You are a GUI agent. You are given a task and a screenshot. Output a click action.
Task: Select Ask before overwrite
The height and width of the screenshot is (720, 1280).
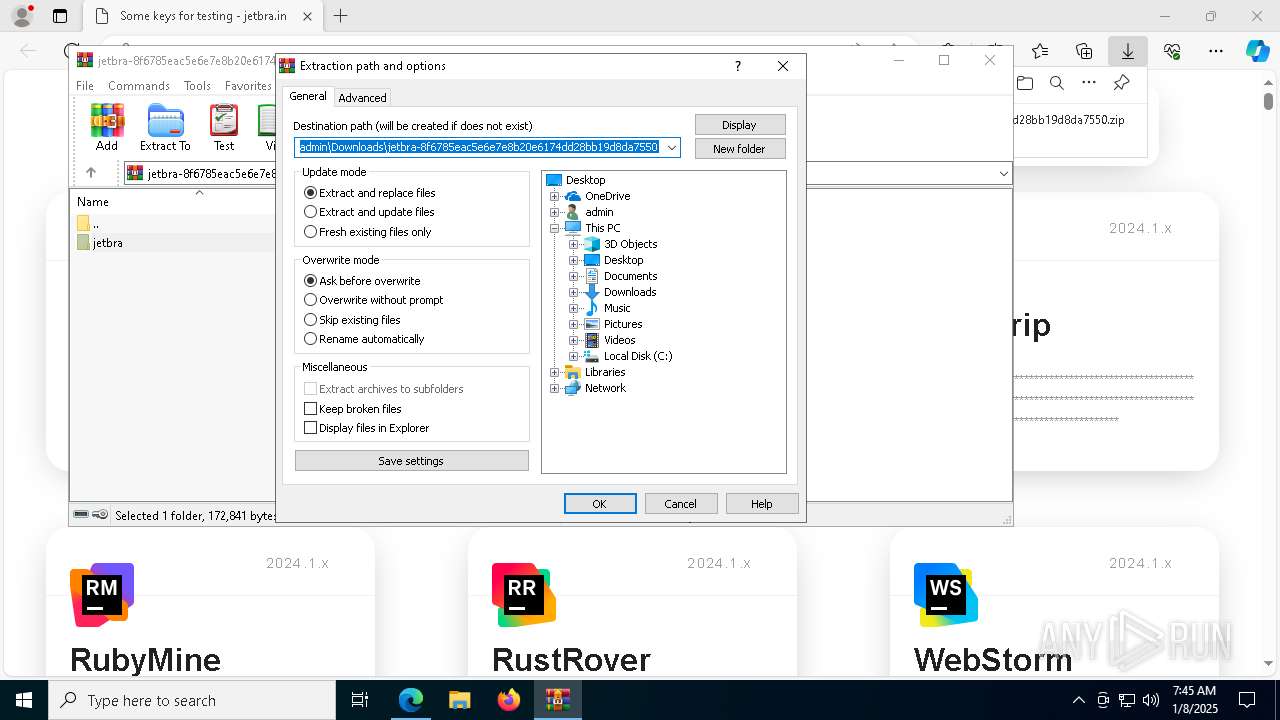(362, 281)
